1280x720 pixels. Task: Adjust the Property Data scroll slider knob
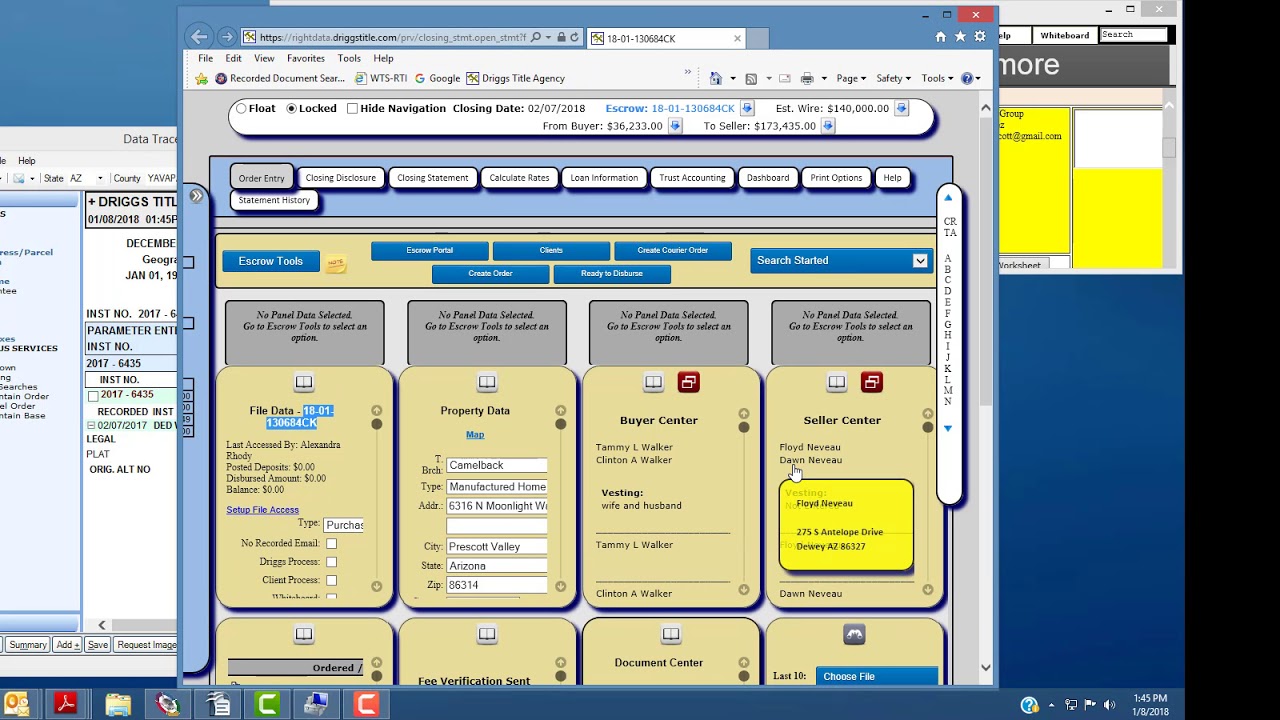(560, 424)
